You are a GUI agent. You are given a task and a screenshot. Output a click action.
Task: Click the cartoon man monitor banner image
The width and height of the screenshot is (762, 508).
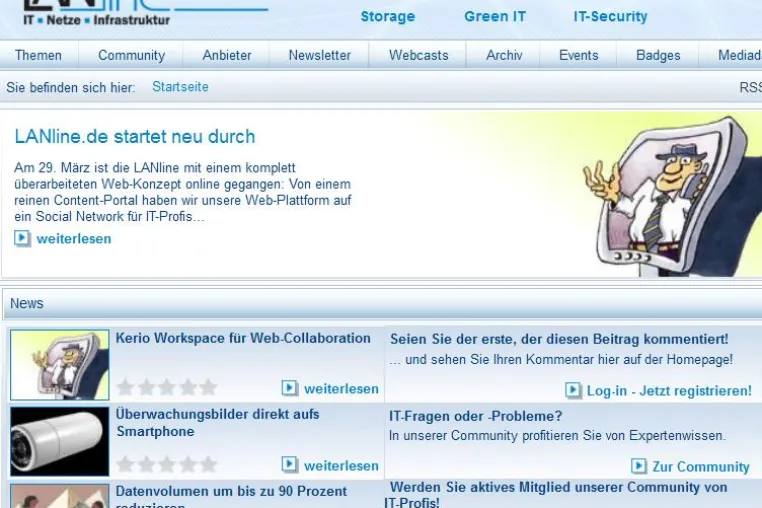672,195
